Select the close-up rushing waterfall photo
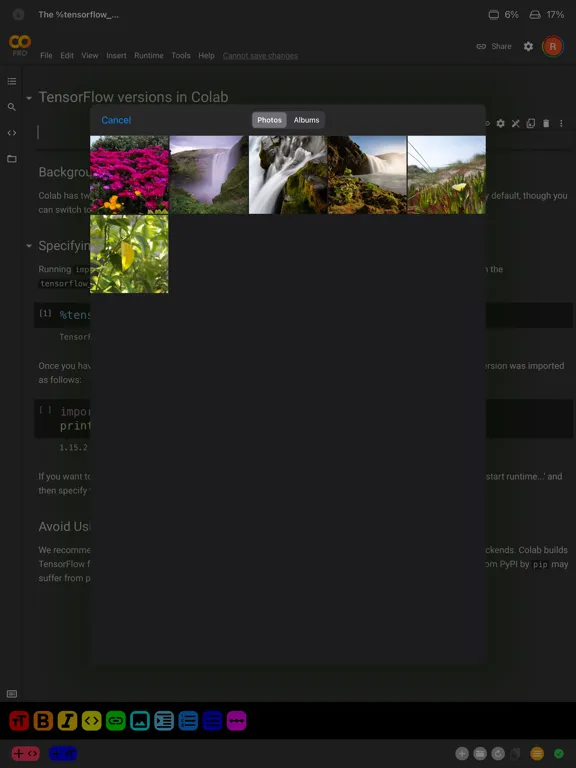 [288, 175]
